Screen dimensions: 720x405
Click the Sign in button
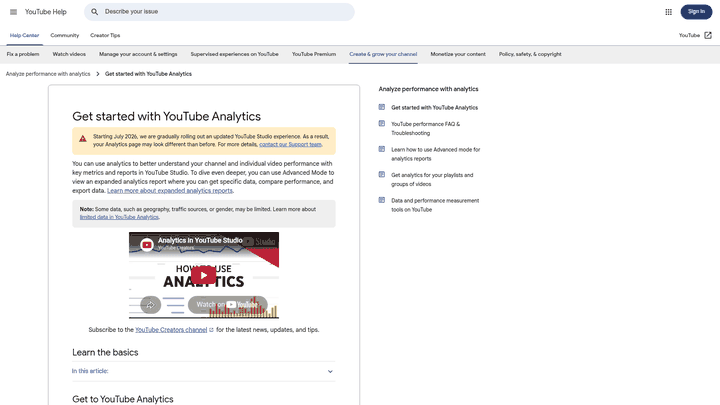click(696, 12)
